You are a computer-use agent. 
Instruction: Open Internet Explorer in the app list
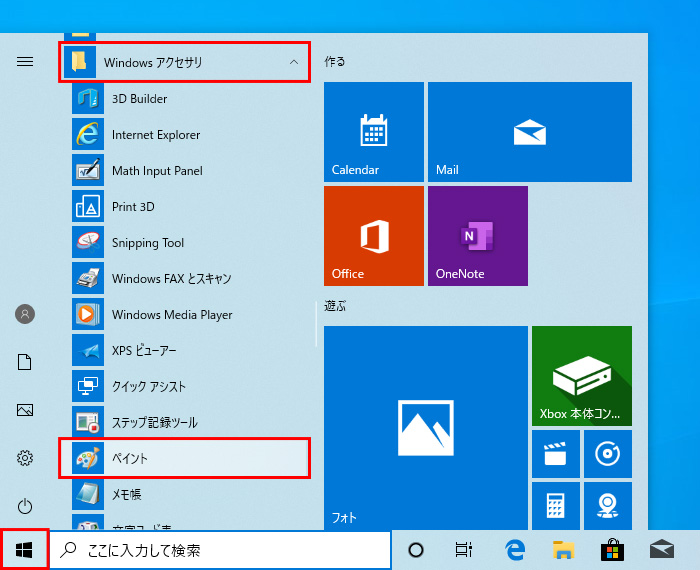coord(155,135)
